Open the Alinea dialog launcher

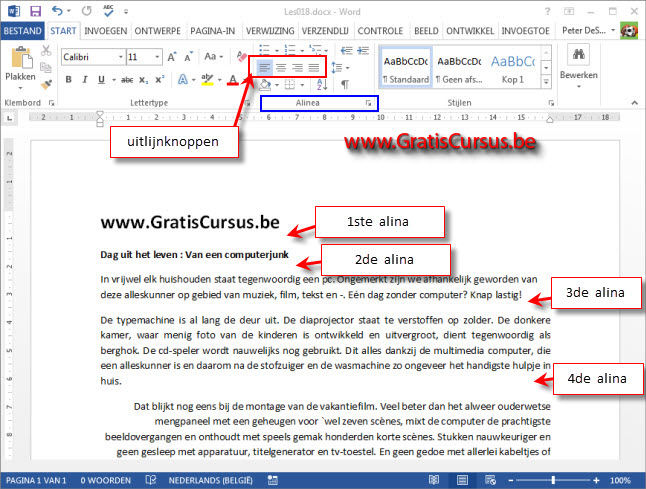click(368, 103)
